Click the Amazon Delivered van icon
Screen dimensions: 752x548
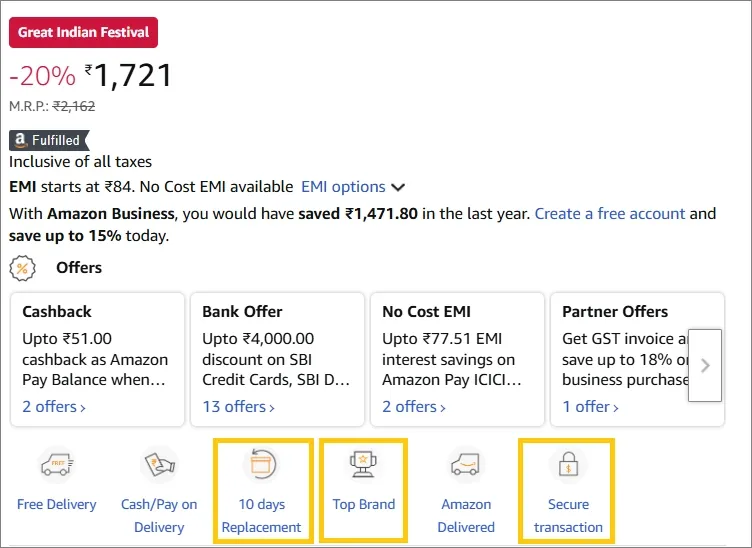tap(466, 466)
